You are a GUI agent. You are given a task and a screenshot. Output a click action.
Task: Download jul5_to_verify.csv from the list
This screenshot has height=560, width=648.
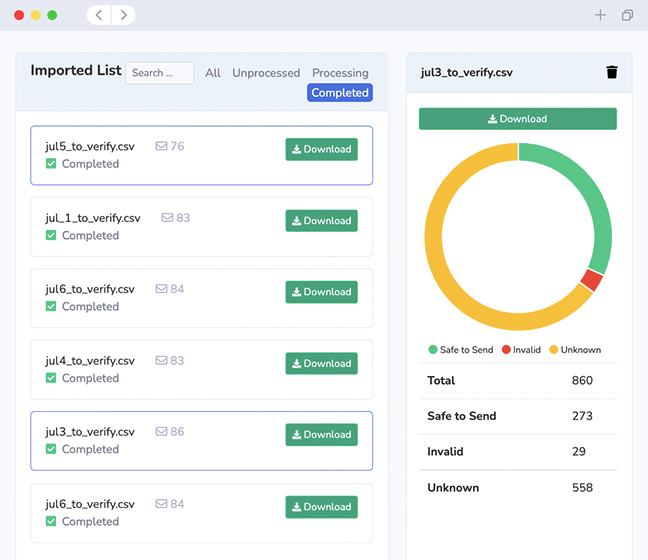pos(322,149)
